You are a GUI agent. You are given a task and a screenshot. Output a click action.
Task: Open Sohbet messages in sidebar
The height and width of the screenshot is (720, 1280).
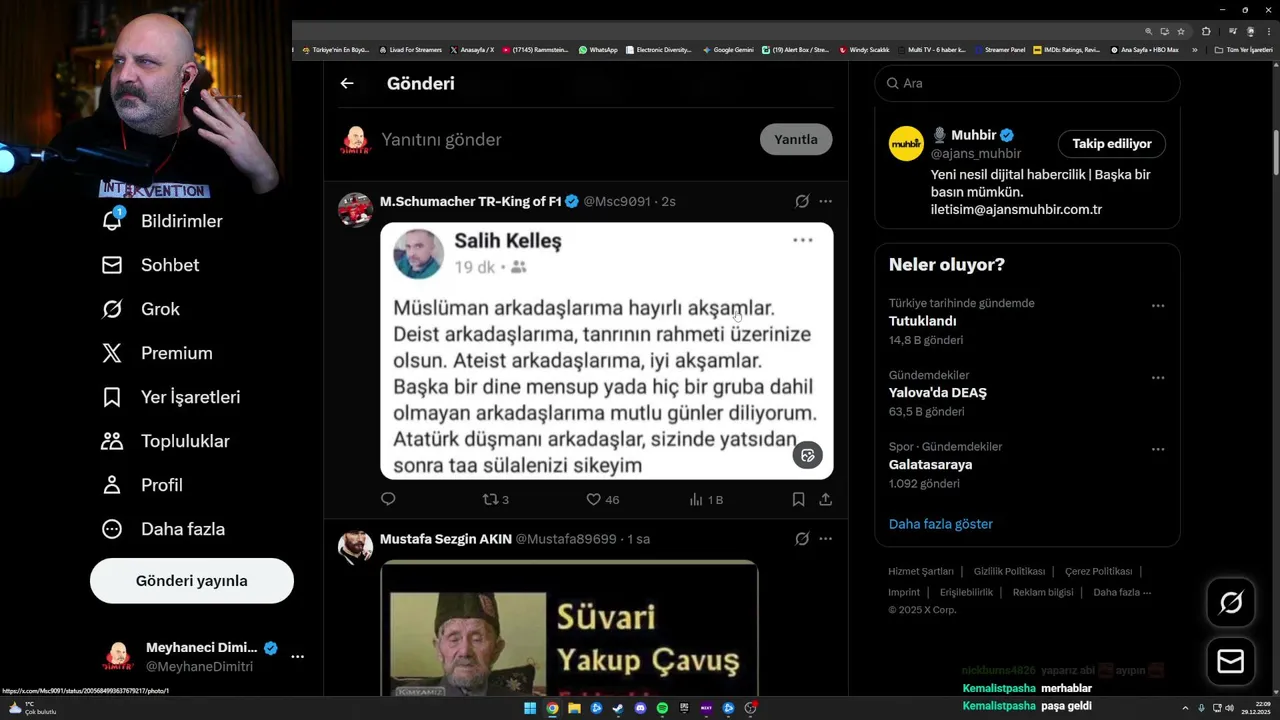pos(150,265)
